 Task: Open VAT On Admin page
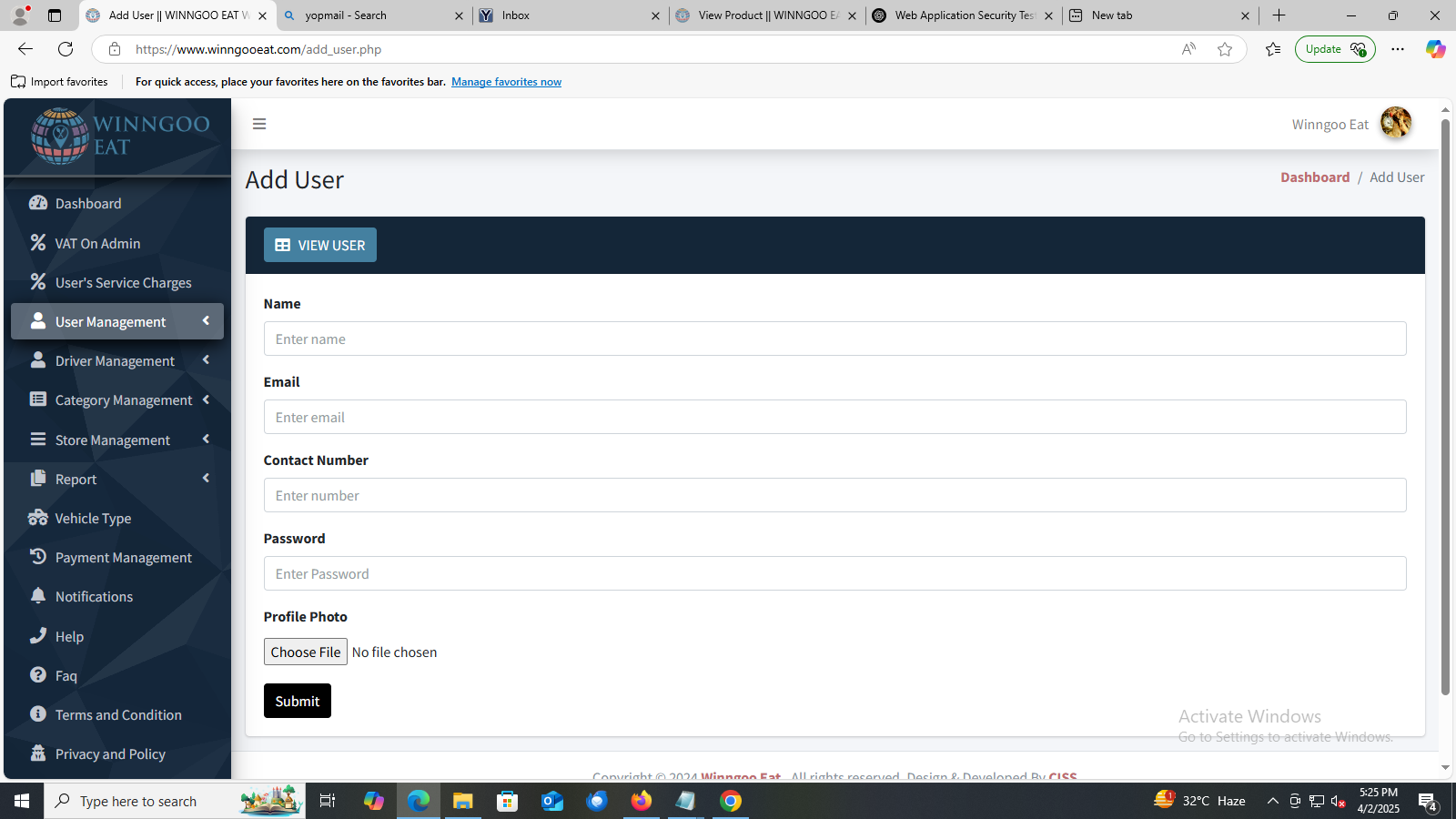pos(97,244)
